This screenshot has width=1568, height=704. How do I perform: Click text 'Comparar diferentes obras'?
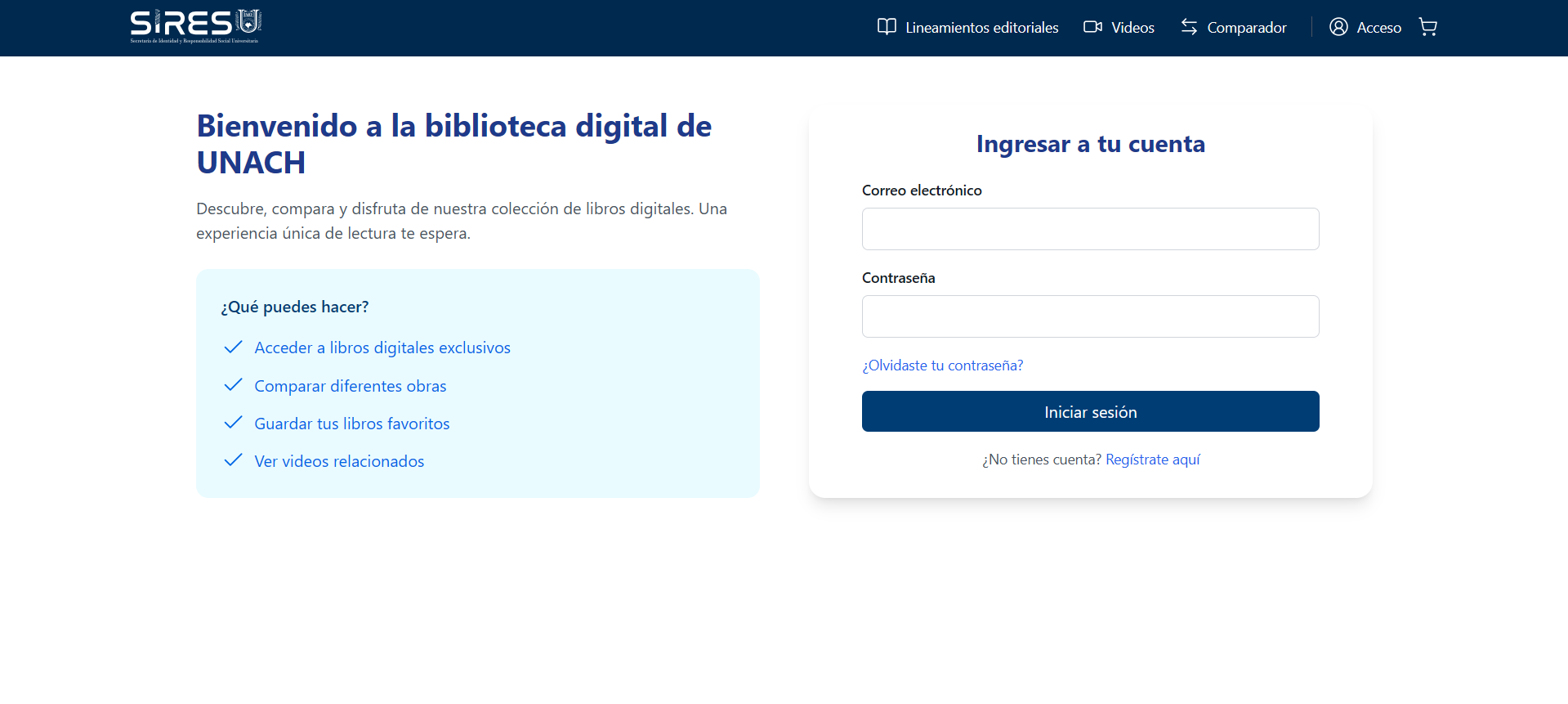tap(351, 386)
